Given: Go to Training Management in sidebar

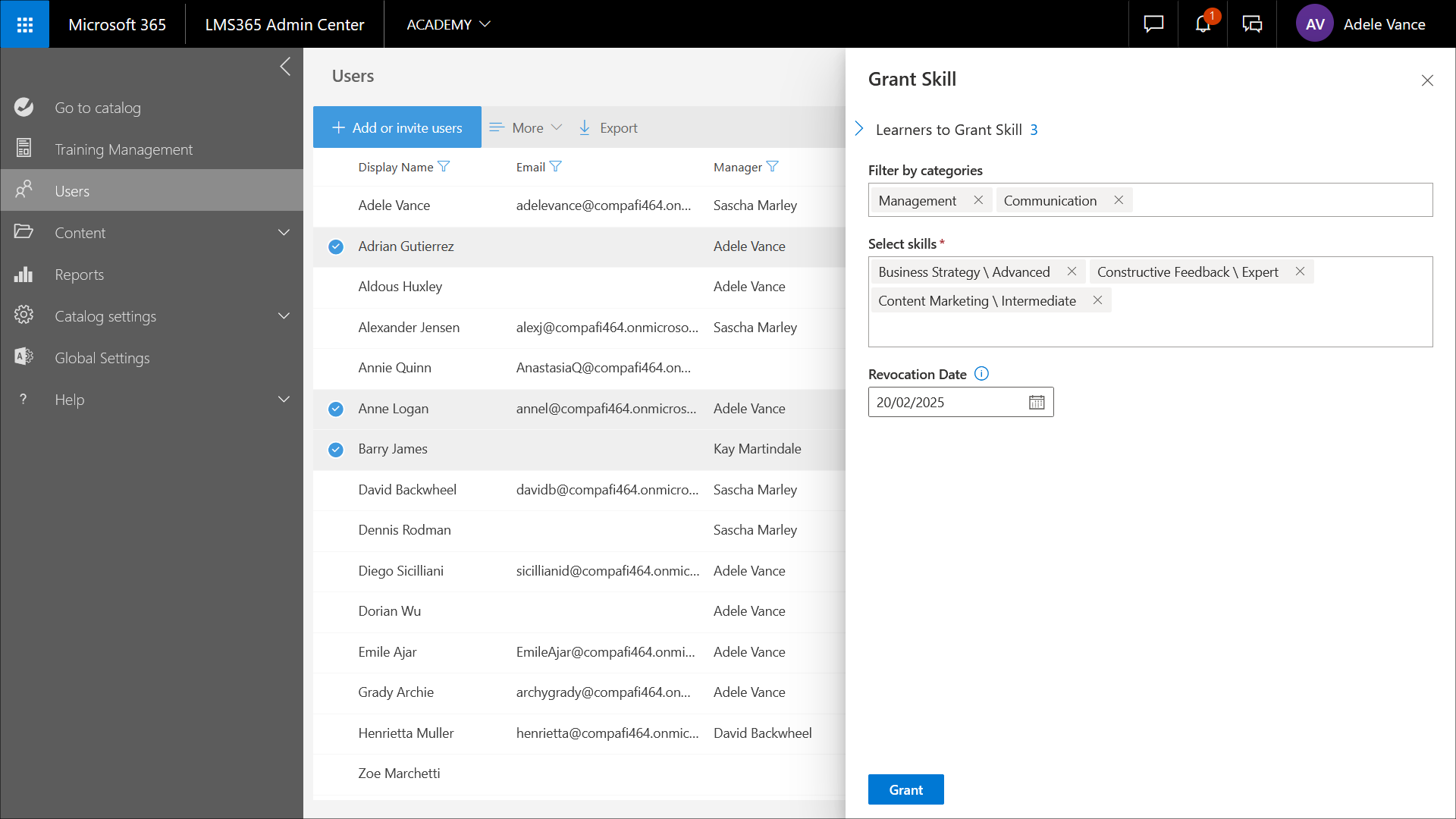Looking at the screenshot, I should [x=124, y=149].
